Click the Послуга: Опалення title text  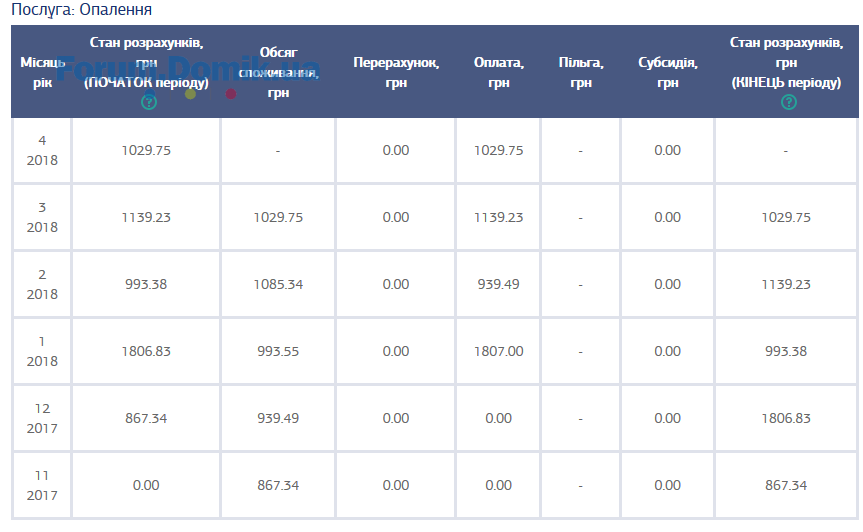tap(81, 10)
